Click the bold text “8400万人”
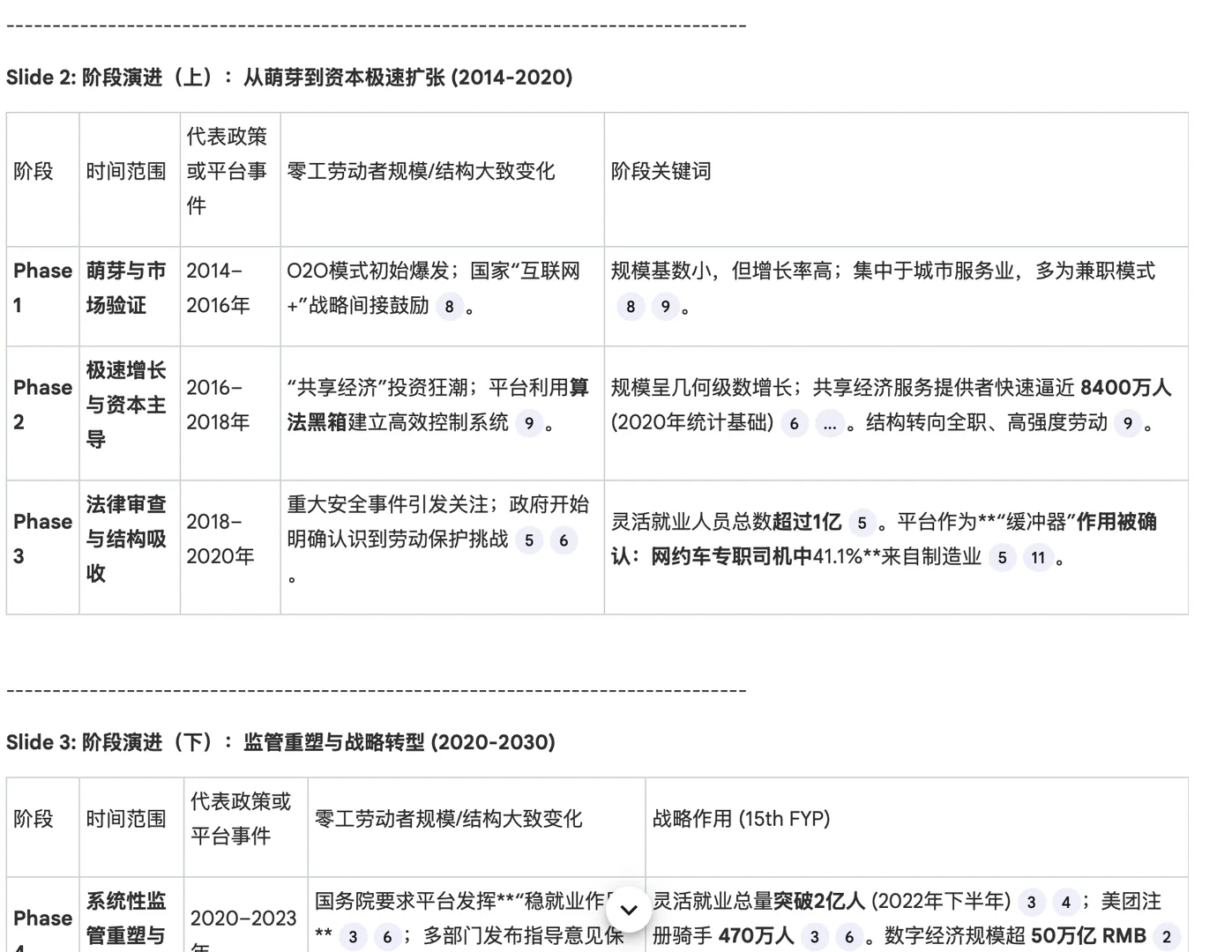1232x952 pixels. pos(1126,388)
